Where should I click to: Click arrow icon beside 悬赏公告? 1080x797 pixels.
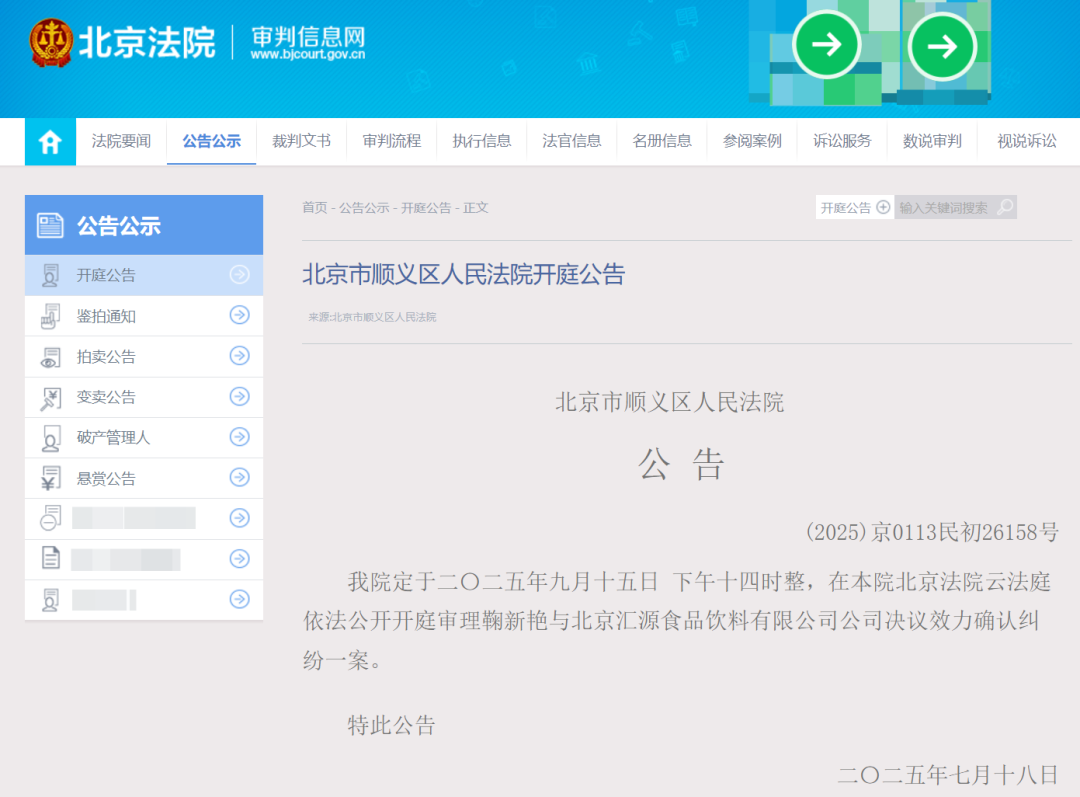(x=239, y=477)
